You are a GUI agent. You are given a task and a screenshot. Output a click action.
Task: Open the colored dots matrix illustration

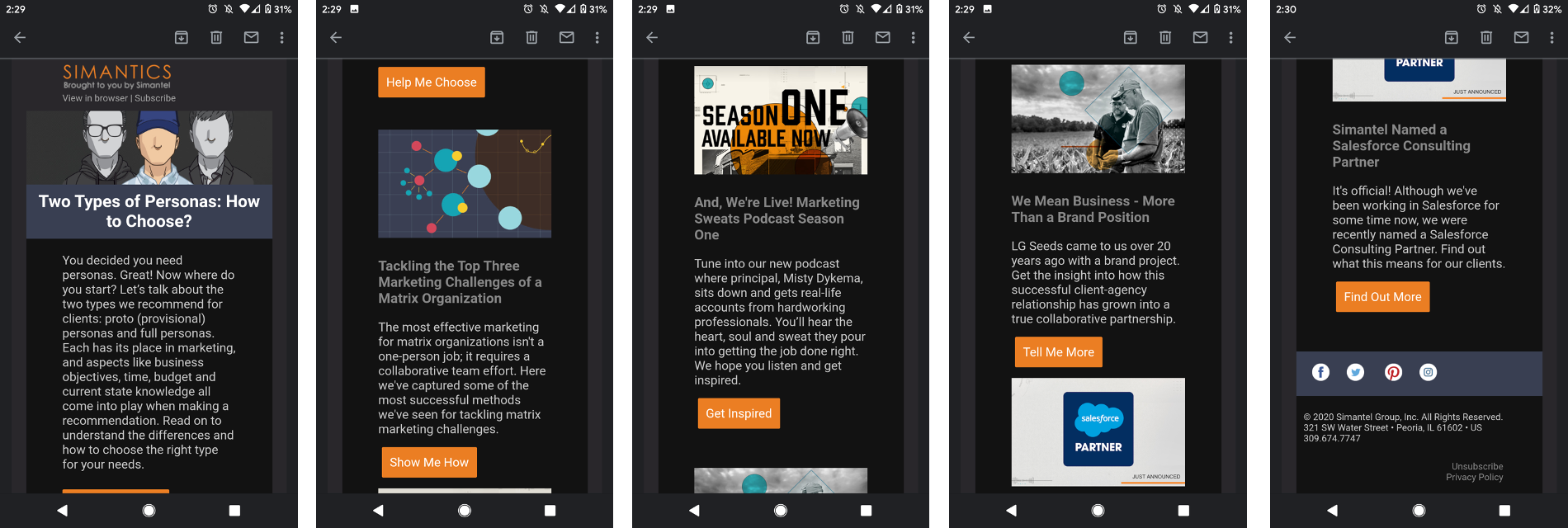pos(465,183)
